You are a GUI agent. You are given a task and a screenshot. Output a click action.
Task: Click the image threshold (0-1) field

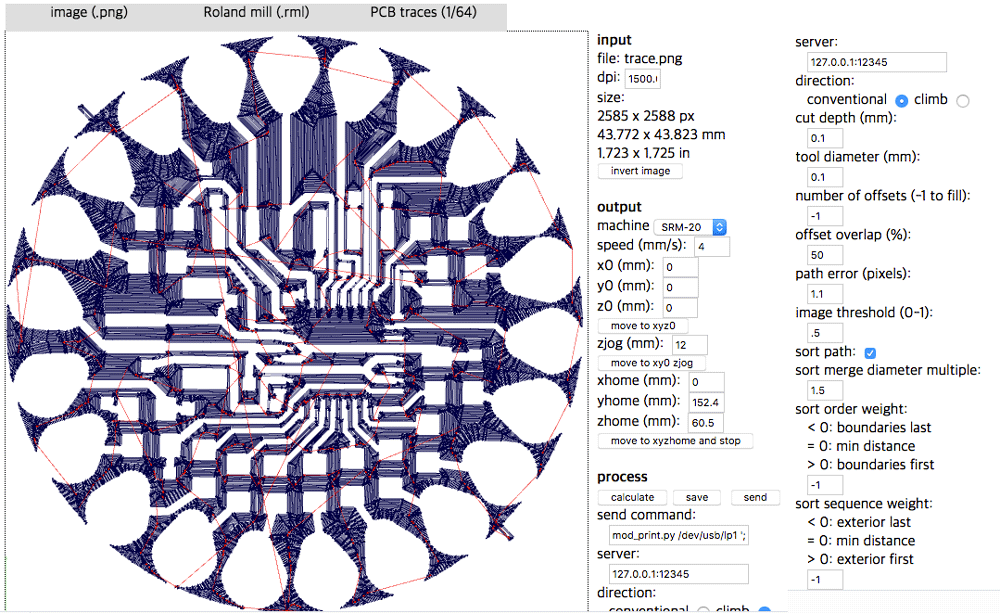click(825, 333)
